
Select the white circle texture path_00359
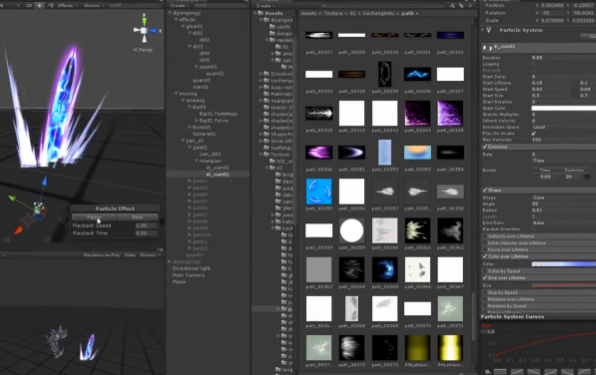(x=352, y=231)
